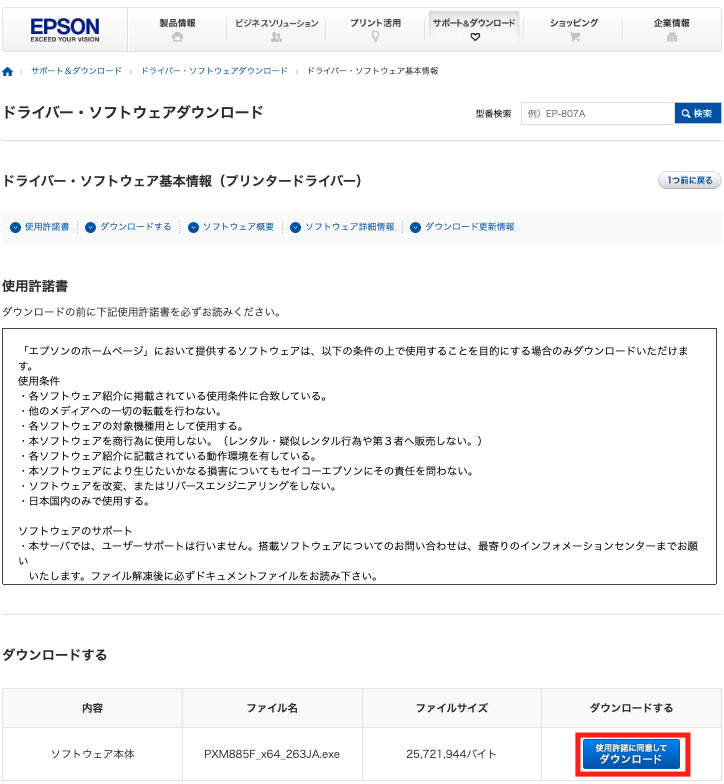Jump to ソフトウェア詳細情報 section link
724x784 pixels.
[x=350, y=227]
